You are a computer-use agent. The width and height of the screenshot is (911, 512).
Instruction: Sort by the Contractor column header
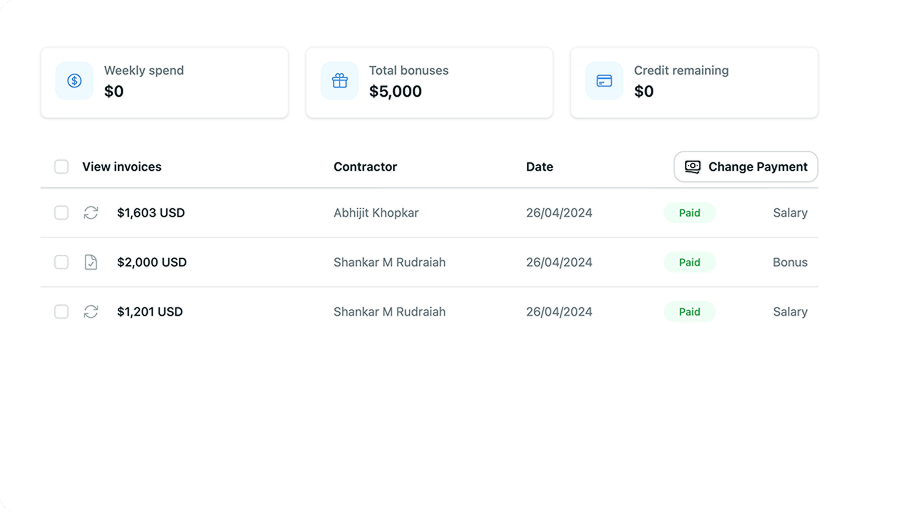coord(365,167)
